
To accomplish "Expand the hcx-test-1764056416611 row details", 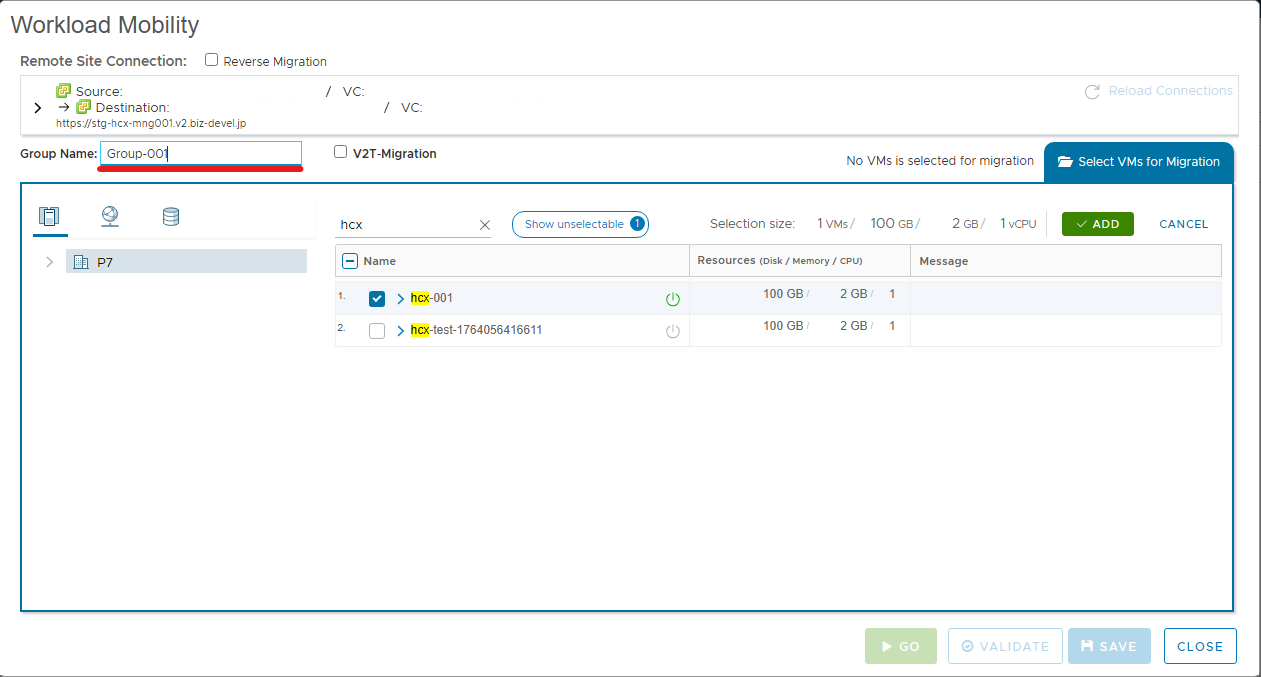I will [401, 331].
